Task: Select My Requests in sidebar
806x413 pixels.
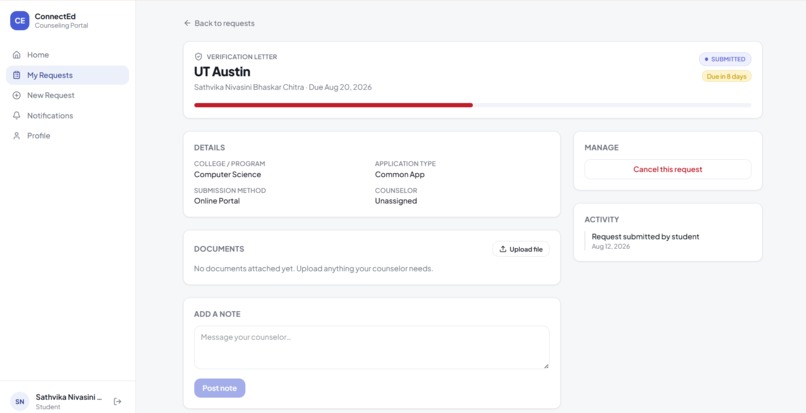Action: click(x=67, y=75)
